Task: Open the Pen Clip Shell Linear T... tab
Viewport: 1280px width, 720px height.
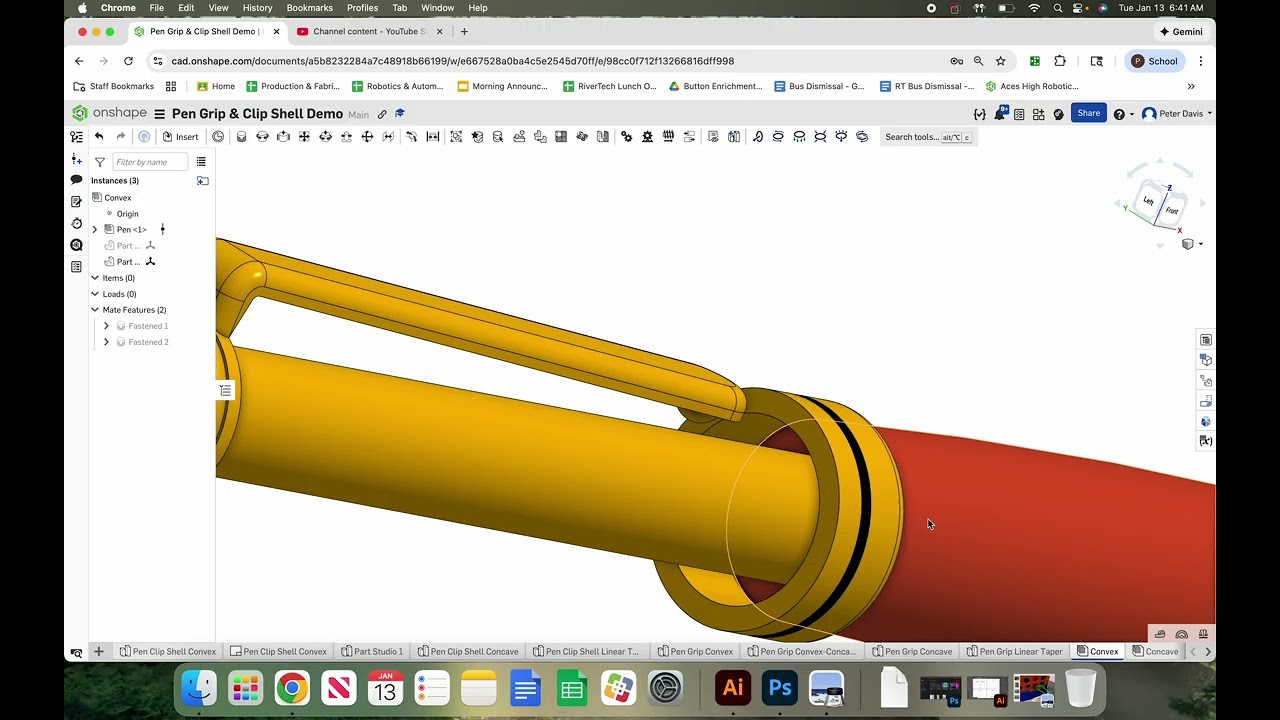Action: pyautogui.click(x=585, y=651)
